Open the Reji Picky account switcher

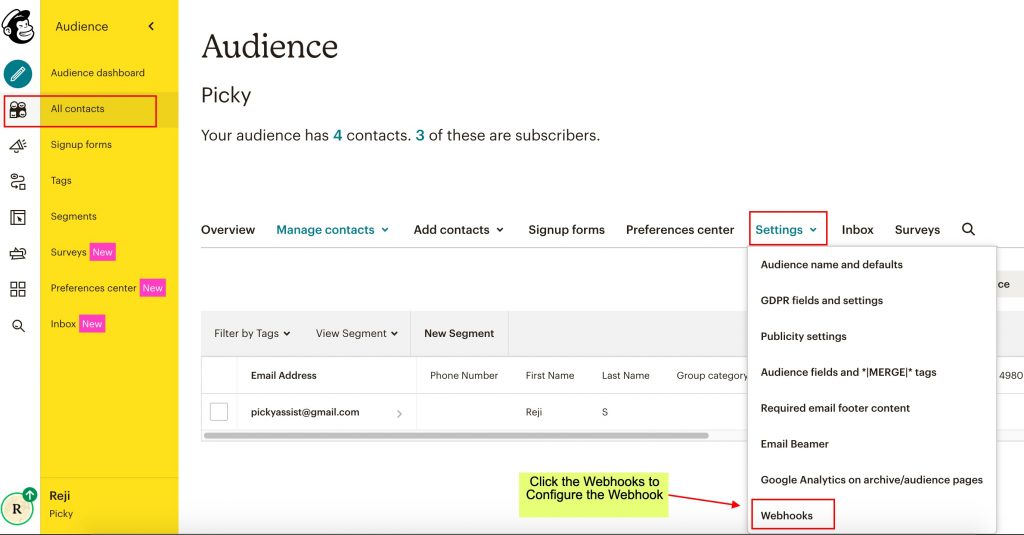60,504
